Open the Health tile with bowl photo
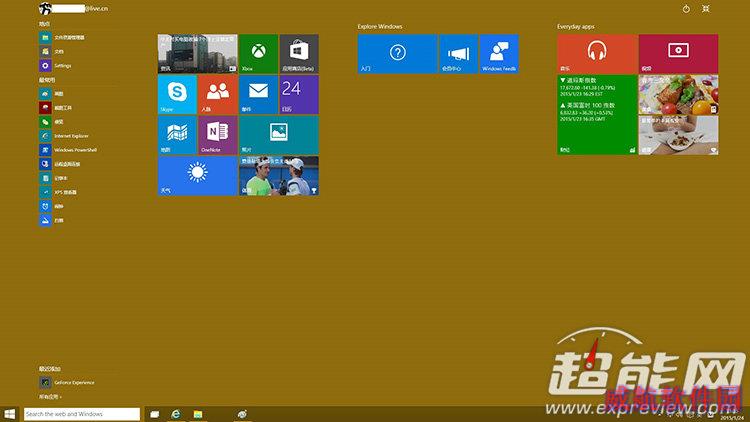The height and width of the screenshot is (422, 750). pos(678,135)
